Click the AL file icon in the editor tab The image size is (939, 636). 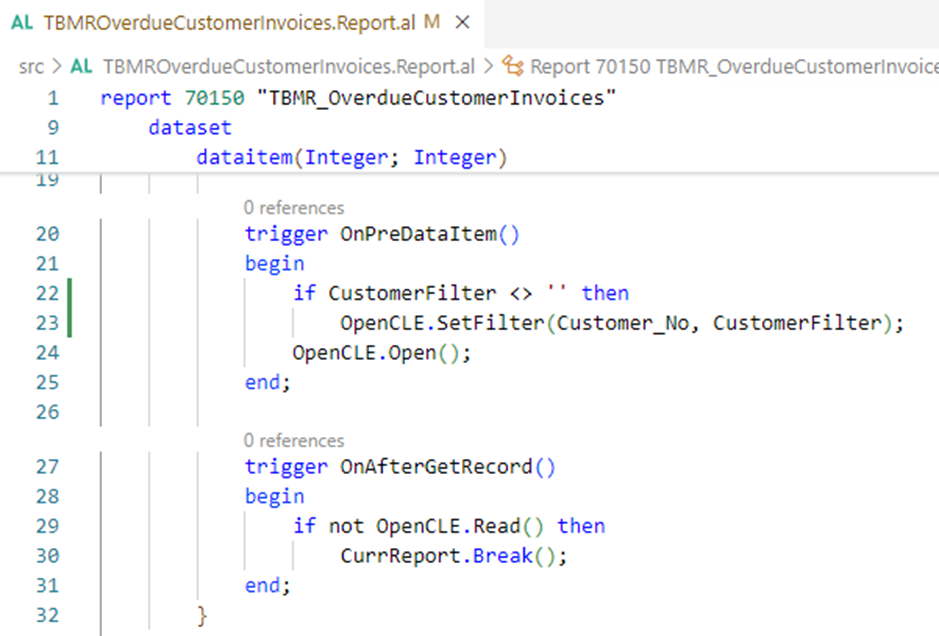click(22, 22)
